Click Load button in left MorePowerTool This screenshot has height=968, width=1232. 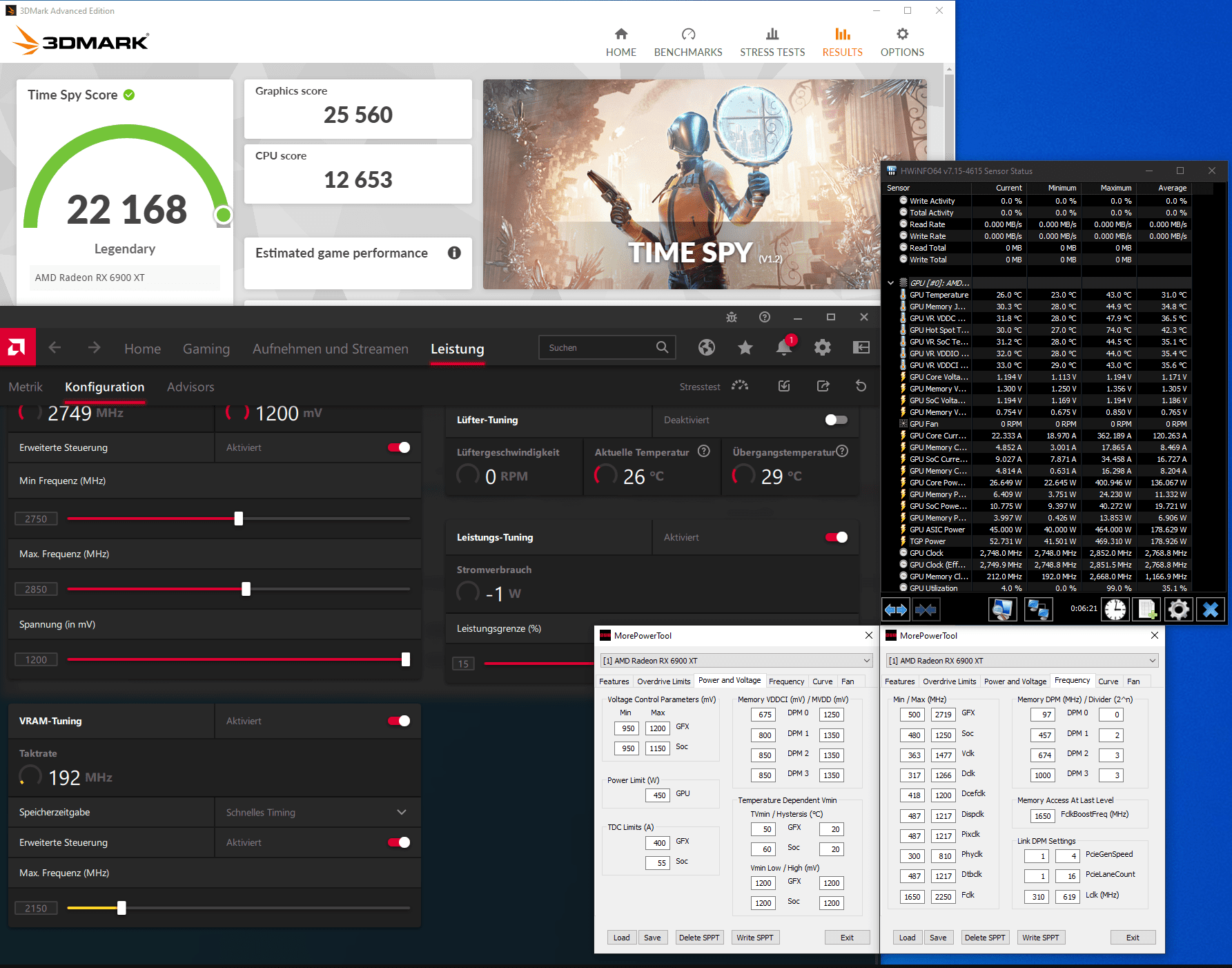(x=621, y=938)
